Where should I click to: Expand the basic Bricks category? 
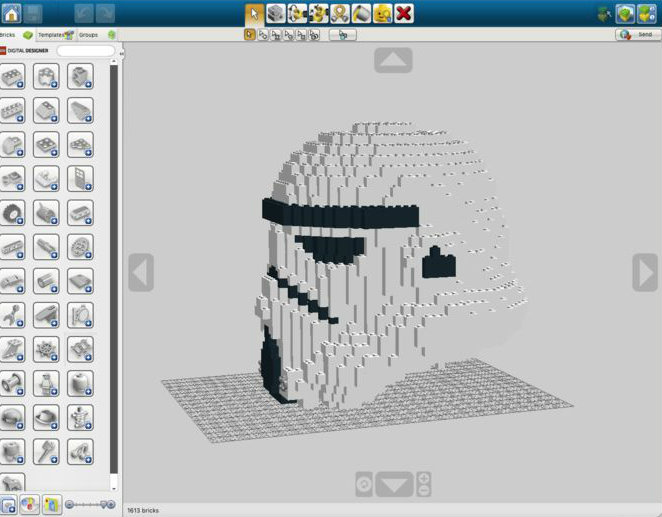point(12,76)
